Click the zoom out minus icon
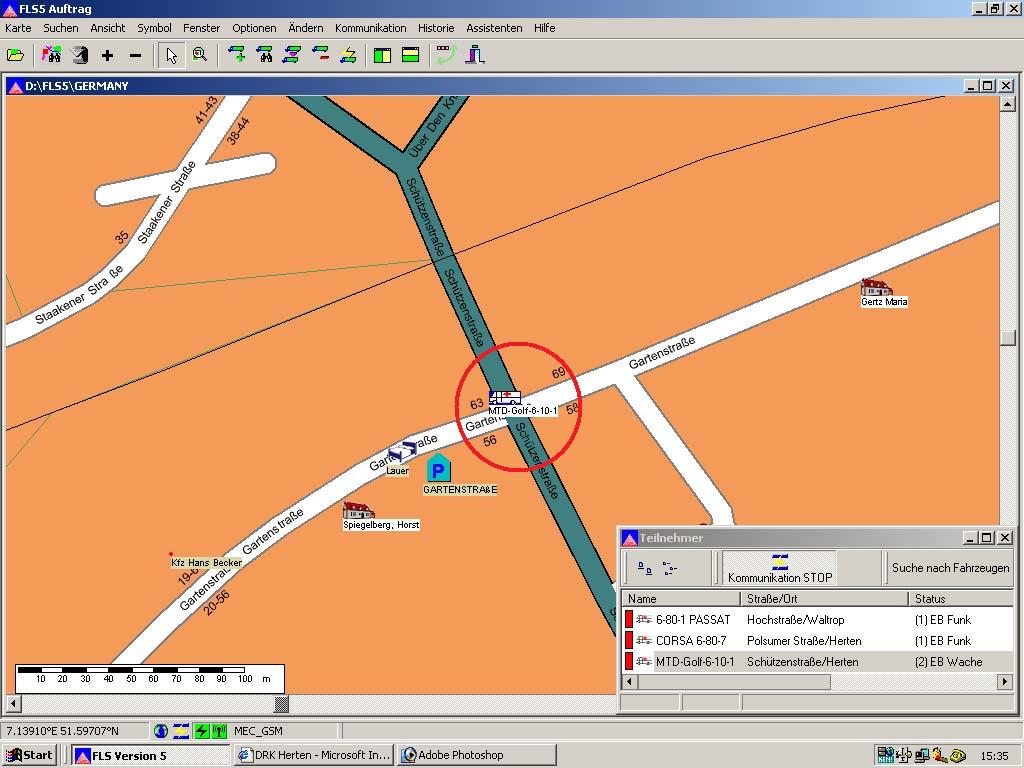 point(135,55)
